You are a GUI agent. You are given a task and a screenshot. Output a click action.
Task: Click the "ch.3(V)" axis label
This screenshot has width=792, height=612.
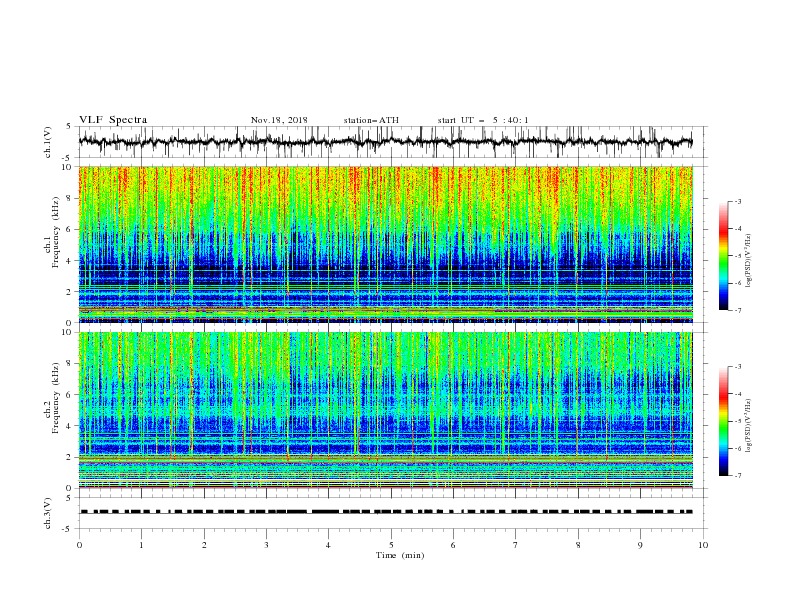tap(48, 513)
